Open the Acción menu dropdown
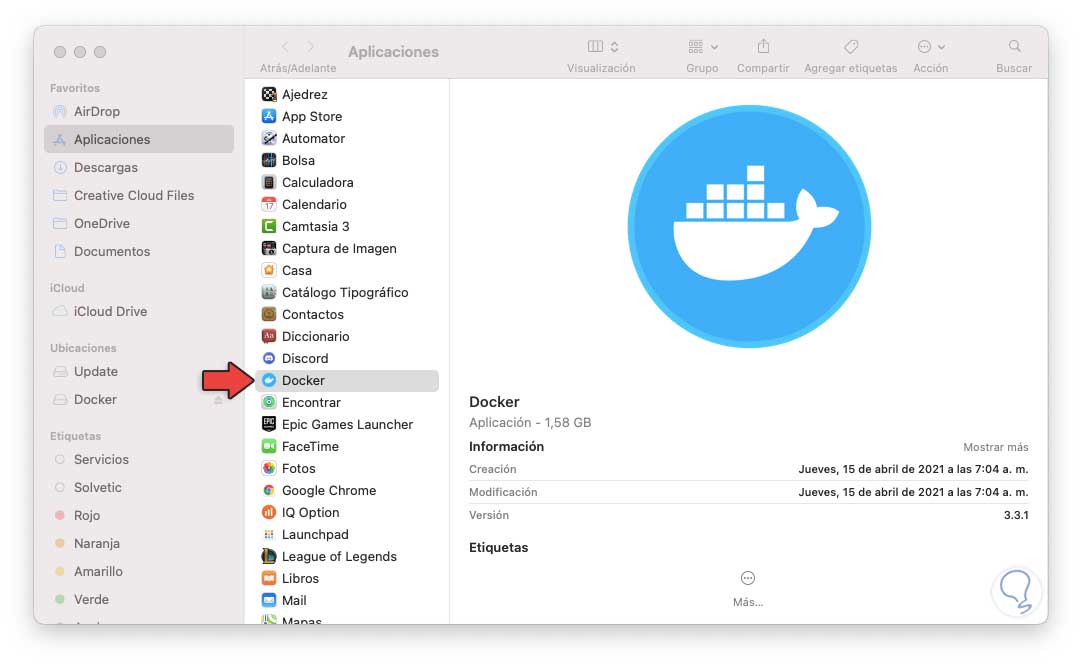This screenshot has width=1082, height=666. (x=931, y=46)
